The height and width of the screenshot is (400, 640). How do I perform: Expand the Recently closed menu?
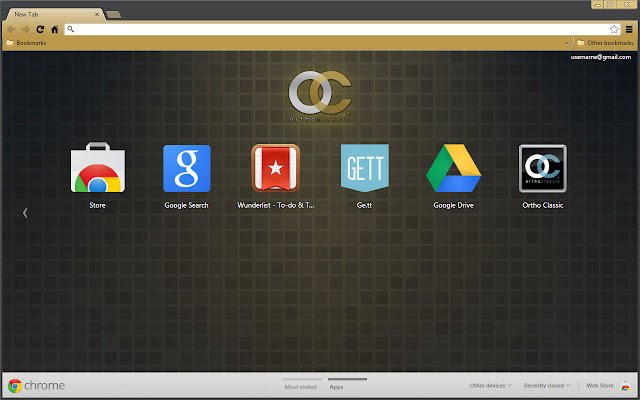pos(547,385)
